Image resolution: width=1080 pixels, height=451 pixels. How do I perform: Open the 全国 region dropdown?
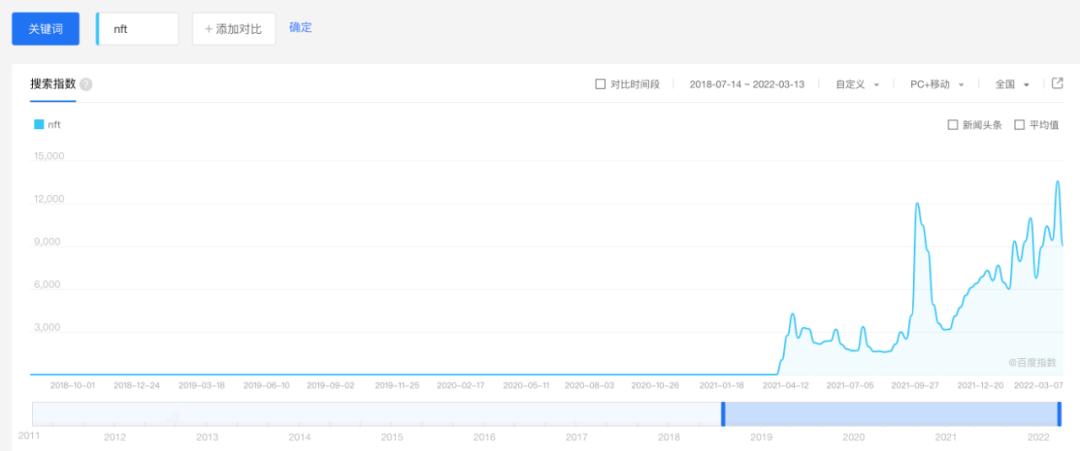pyautogui.click(x=1012, y=85)
